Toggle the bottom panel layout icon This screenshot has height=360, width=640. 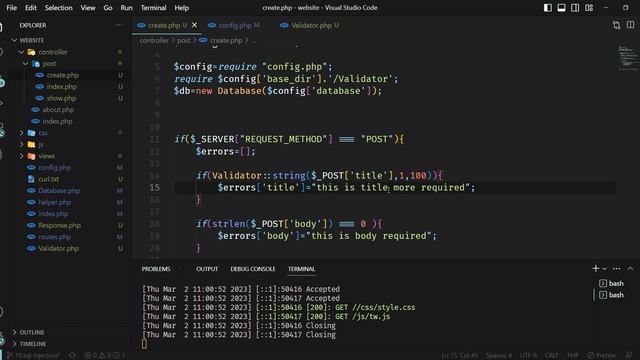coord(562,8)
